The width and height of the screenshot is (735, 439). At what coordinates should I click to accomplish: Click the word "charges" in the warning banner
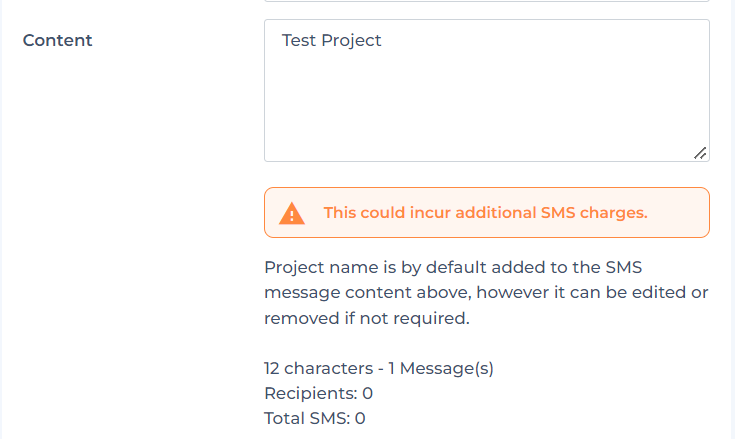614,212
